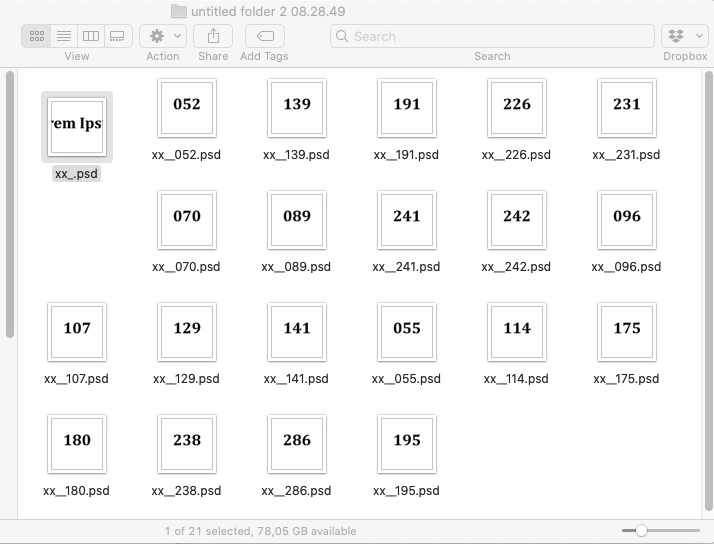Click the xx__107.psd file name
Image resolution: width=714 pixels, height=544 pixels.
[x=76, y=379]
